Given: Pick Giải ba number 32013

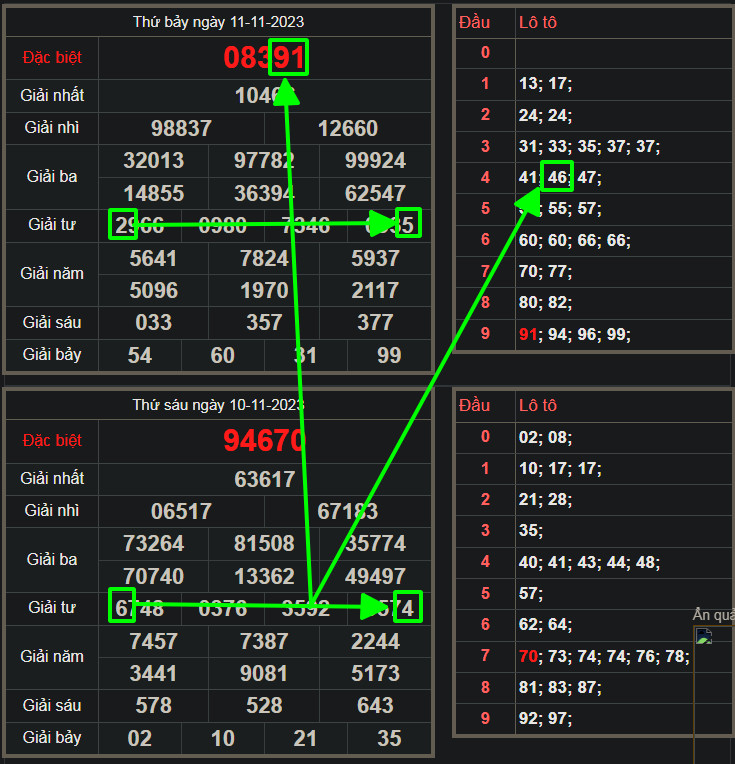Looking at the screenshot, I should [x=153, y=161].
